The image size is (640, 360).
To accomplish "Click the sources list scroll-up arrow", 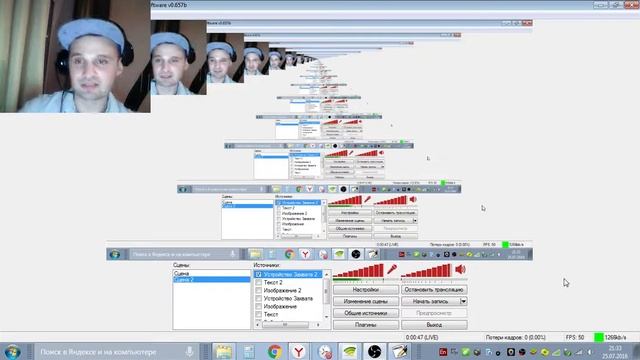I will click(x=326, y=274).
